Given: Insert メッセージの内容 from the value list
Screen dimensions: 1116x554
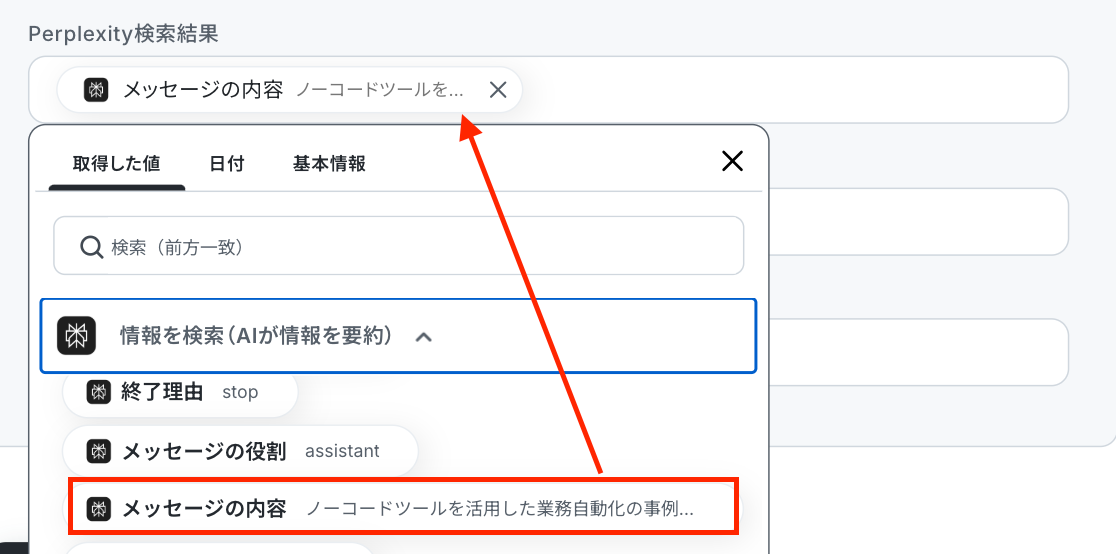Looking at the screenshot, I should pos(400,509).
